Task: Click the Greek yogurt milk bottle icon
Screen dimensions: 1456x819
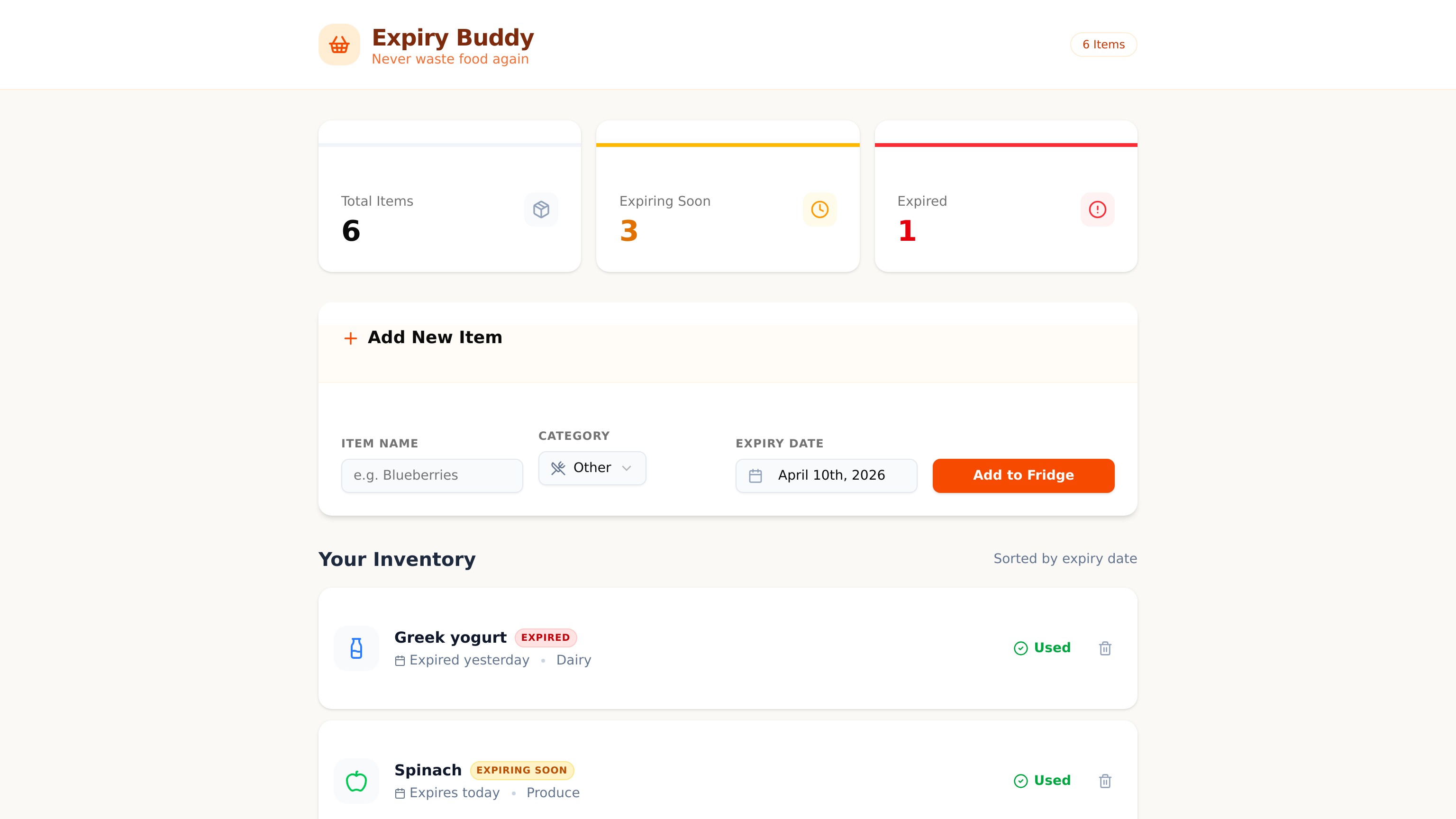Action: 356,648
